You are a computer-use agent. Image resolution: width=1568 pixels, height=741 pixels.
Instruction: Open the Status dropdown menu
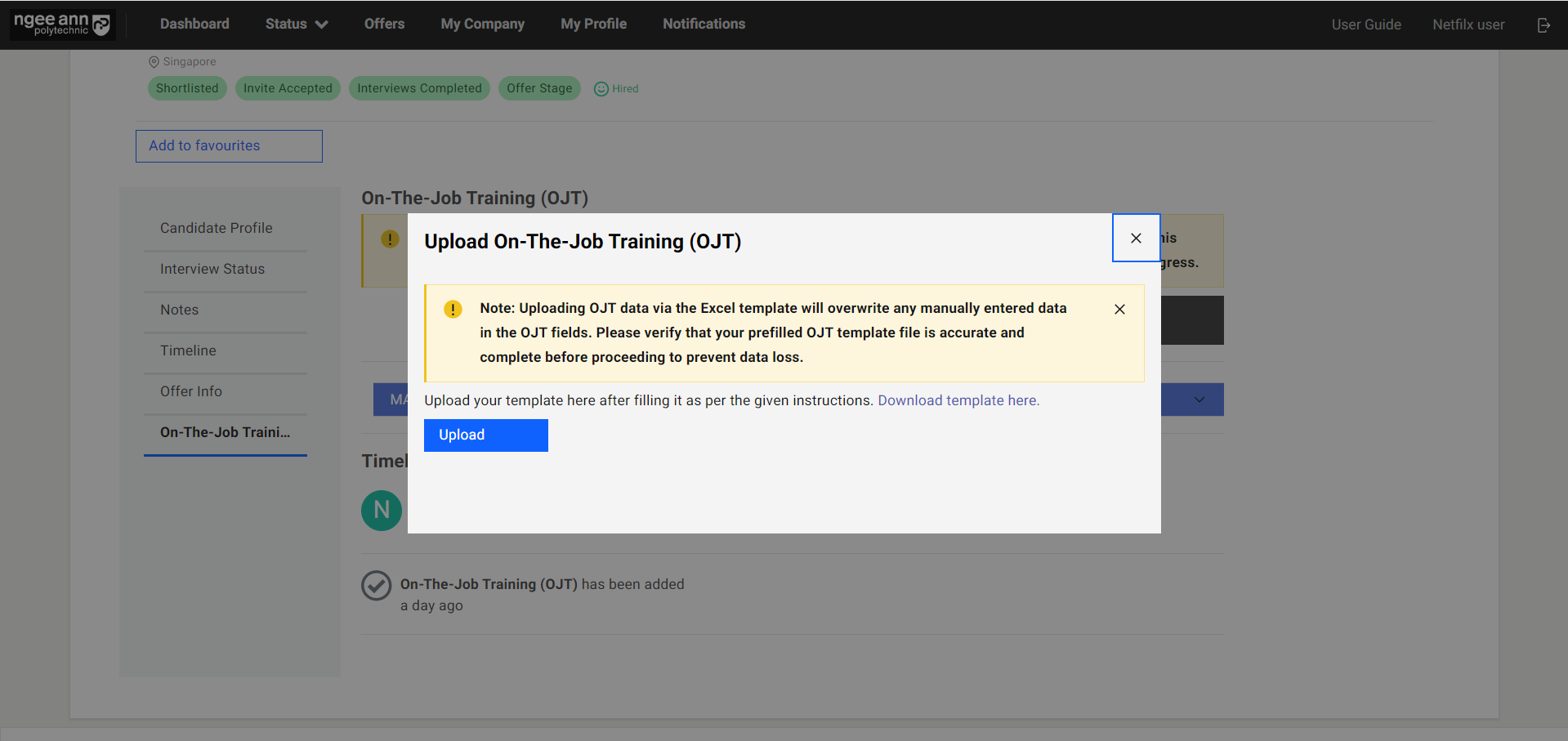tap(296, 25)
